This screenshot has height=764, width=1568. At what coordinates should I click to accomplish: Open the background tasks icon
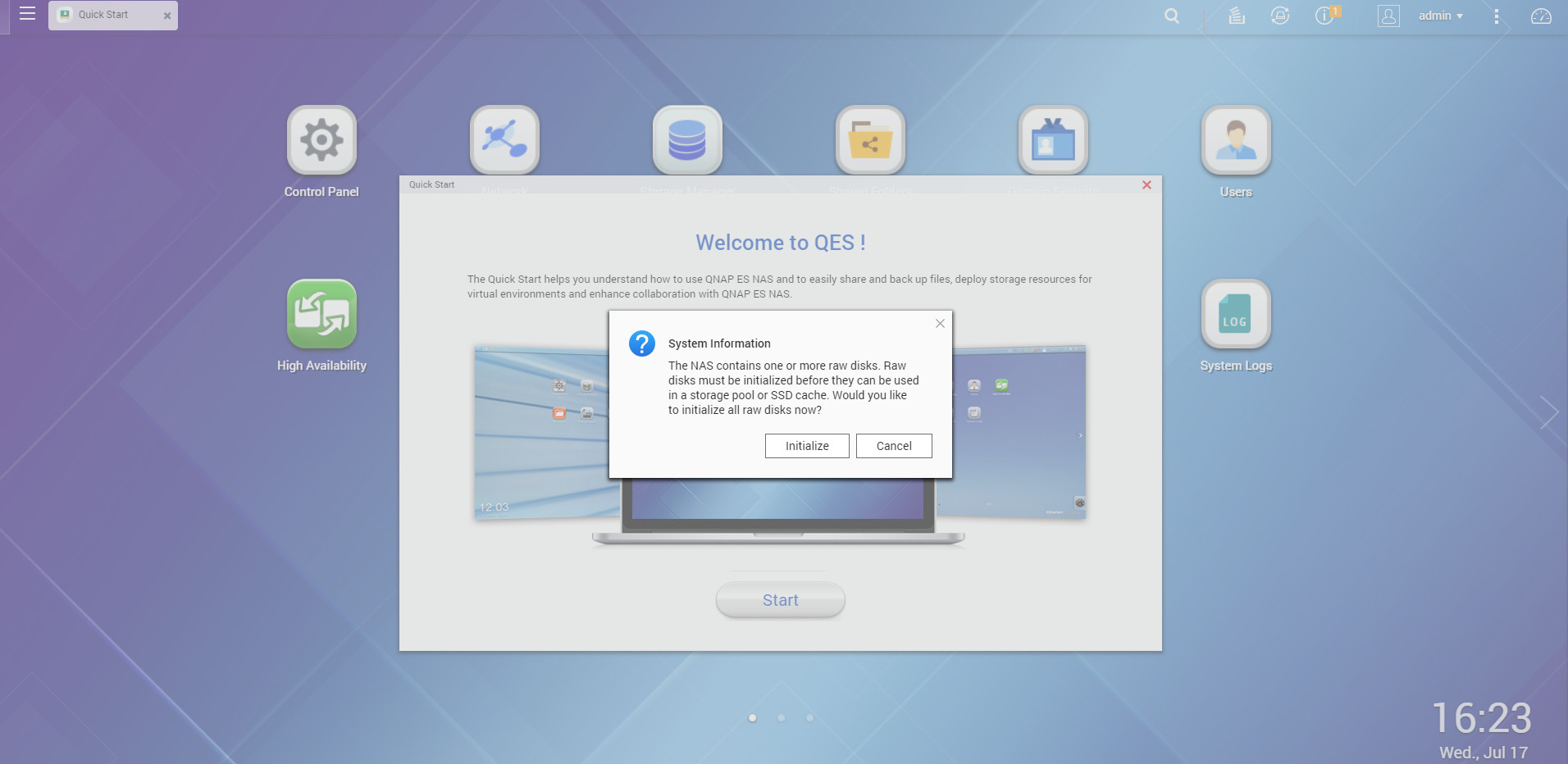(x=1237, y=16)
